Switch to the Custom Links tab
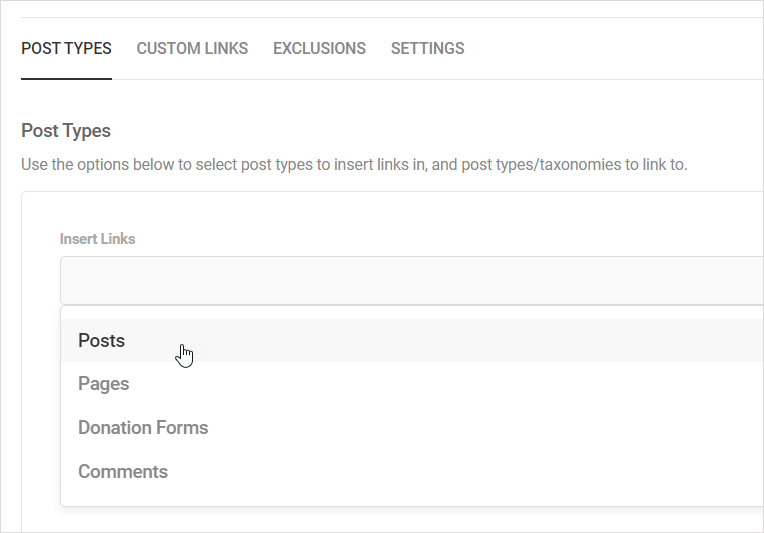This screenshot has height=533, width=764. 192,48
